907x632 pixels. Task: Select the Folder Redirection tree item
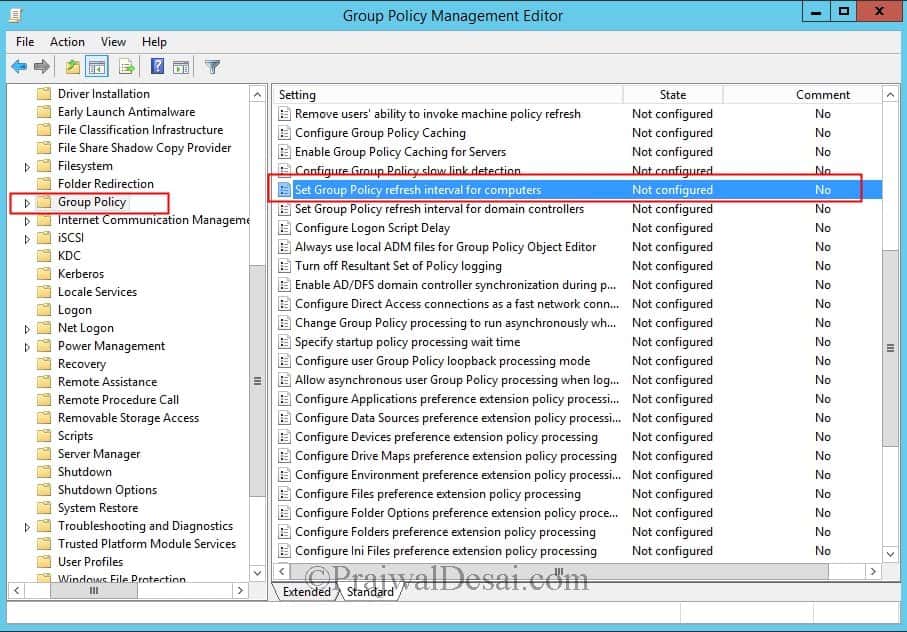point(106,184)
